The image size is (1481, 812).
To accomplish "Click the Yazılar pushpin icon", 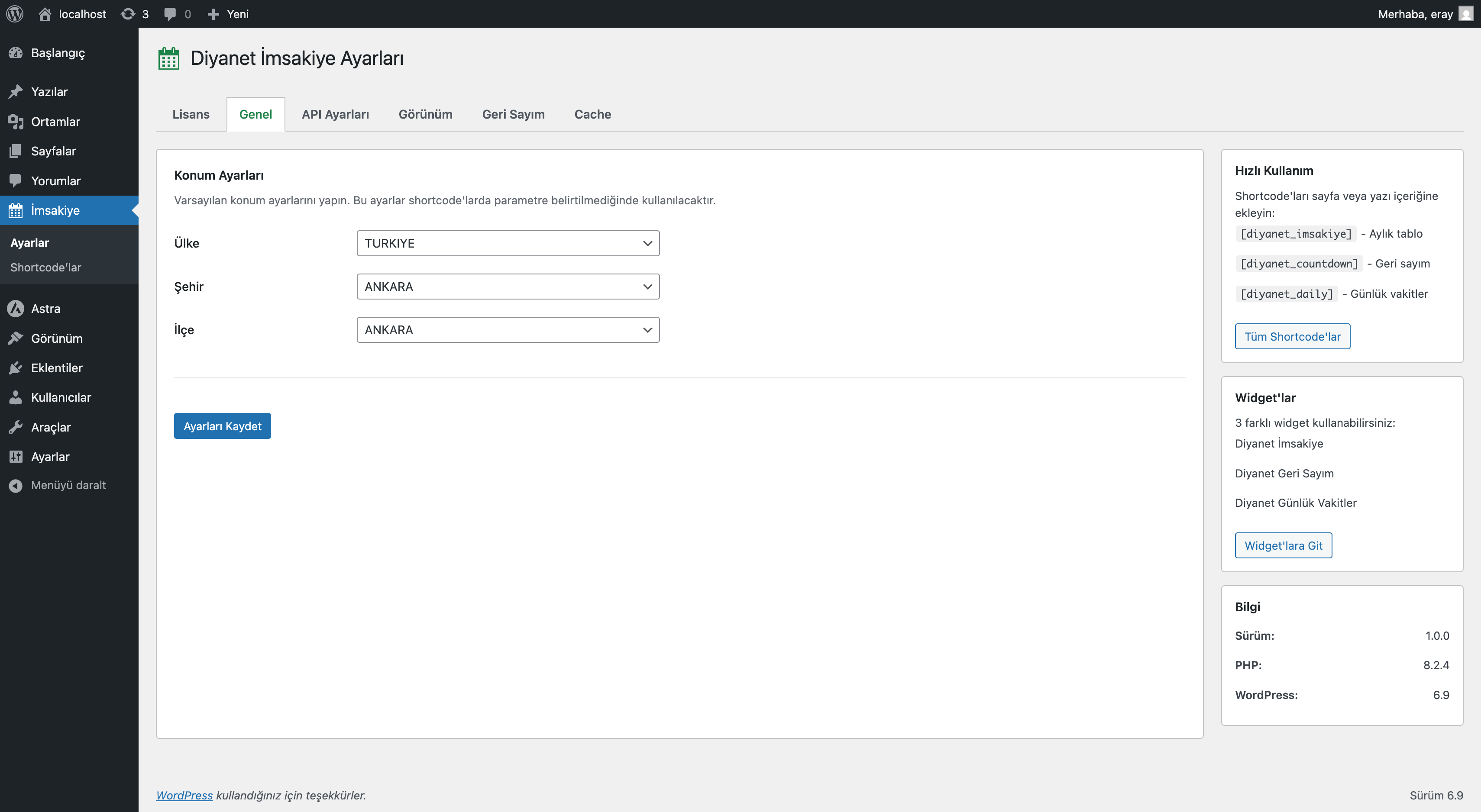I will pos(16,92).
